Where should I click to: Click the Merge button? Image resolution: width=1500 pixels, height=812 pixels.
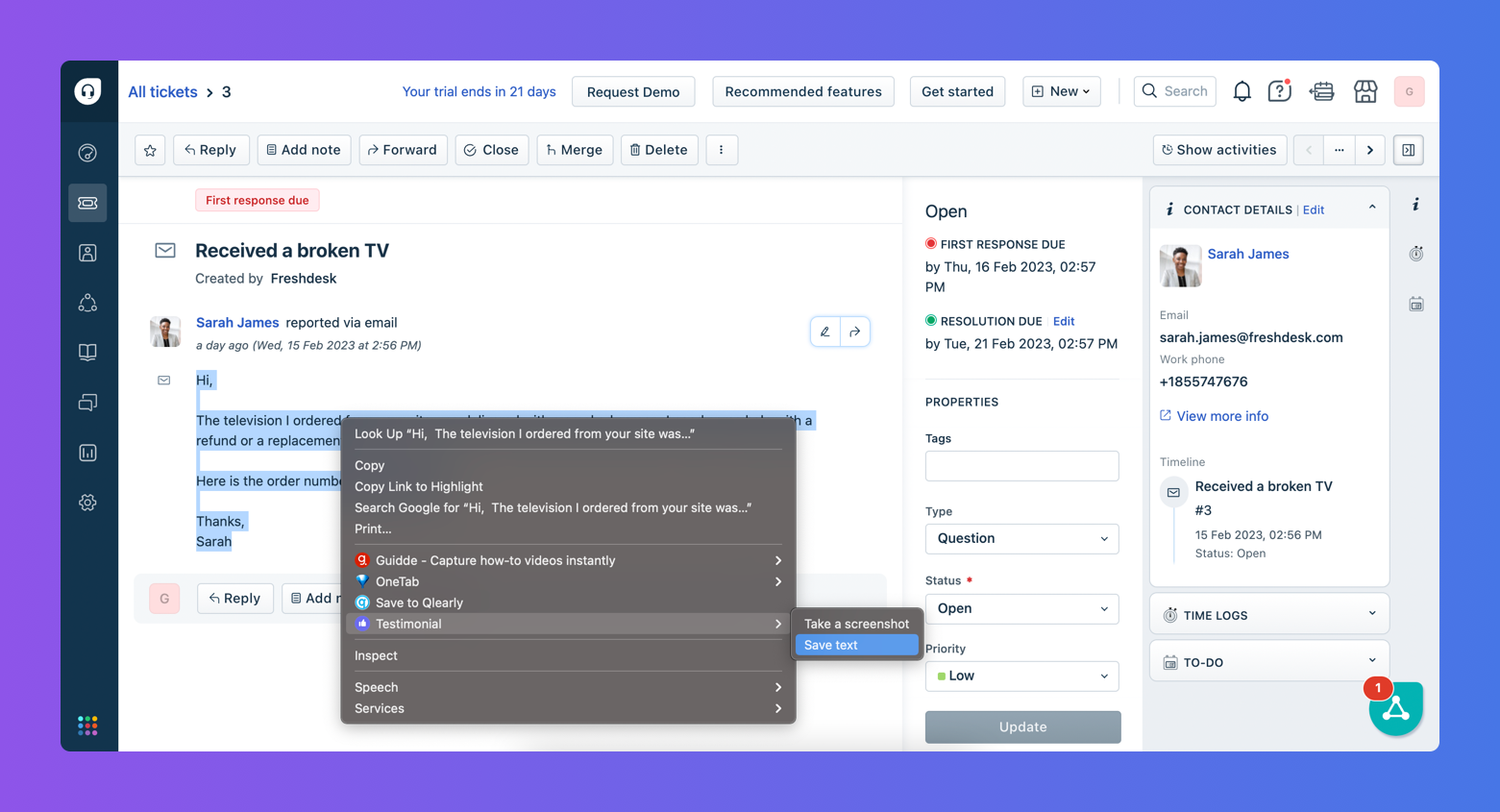575,150
